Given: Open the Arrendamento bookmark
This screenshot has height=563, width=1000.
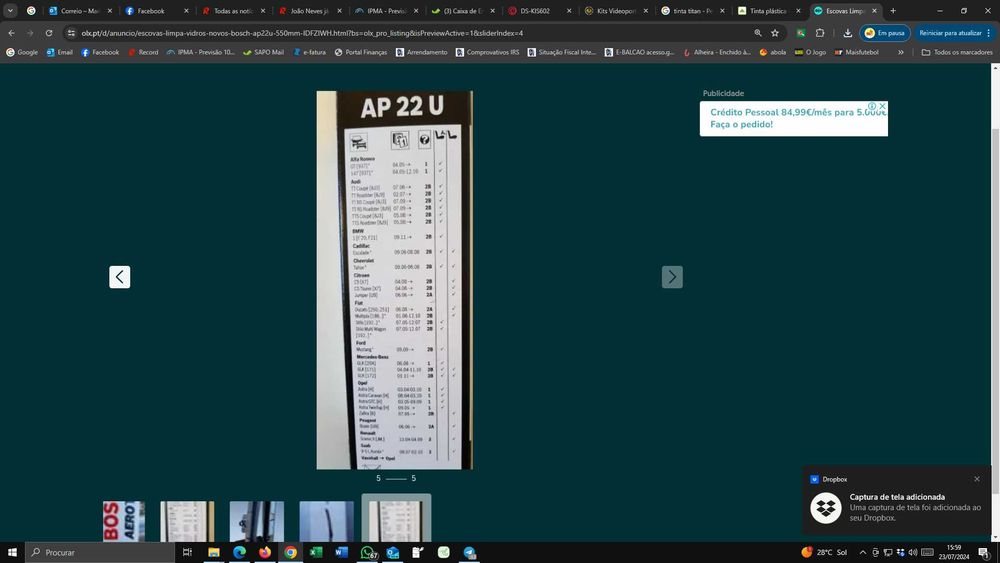Looking at the screenshot, I should 422,52.
